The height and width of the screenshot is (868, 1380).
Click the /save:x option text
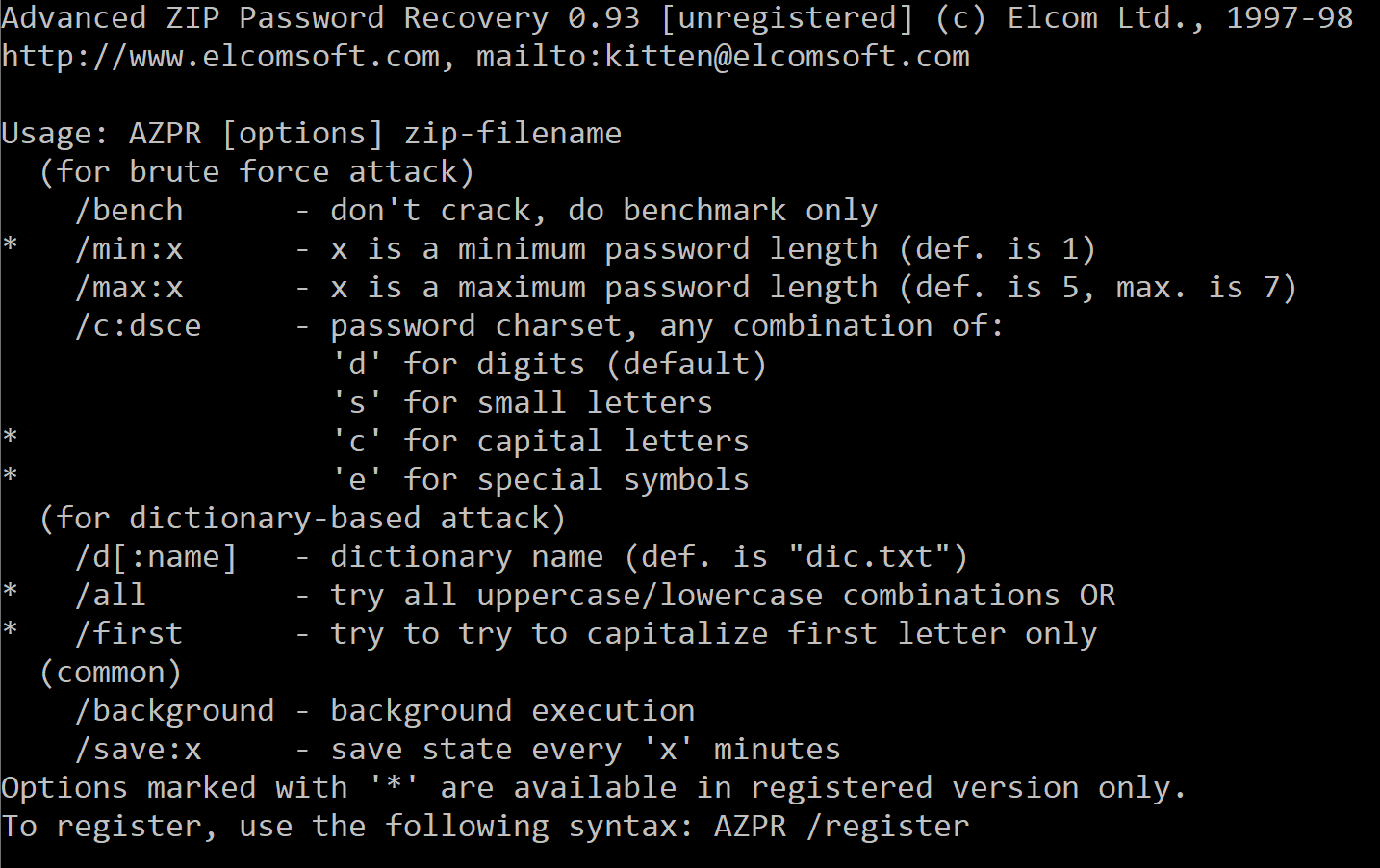pos(139,750)
